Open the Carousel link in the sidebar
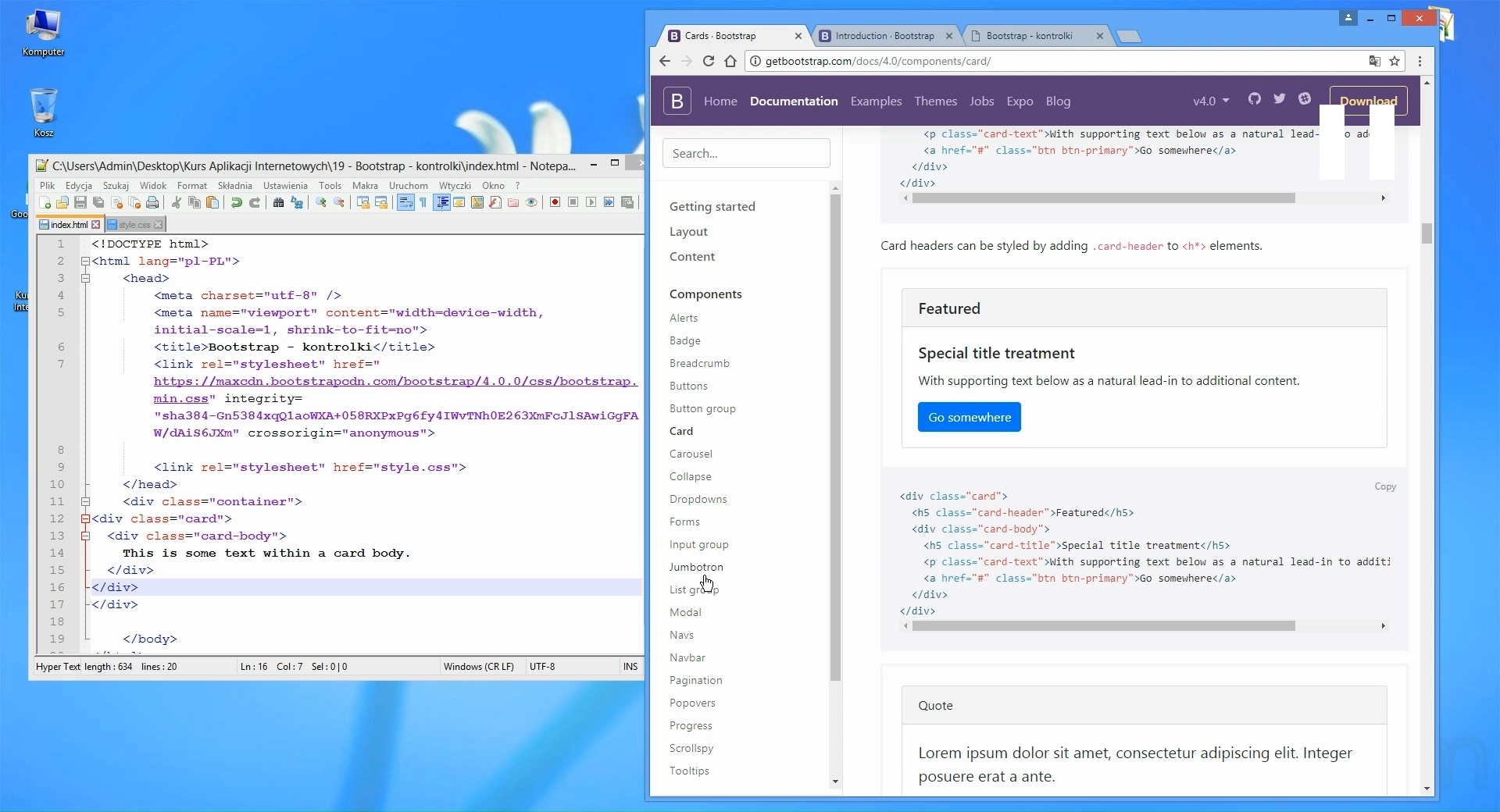 691,454
